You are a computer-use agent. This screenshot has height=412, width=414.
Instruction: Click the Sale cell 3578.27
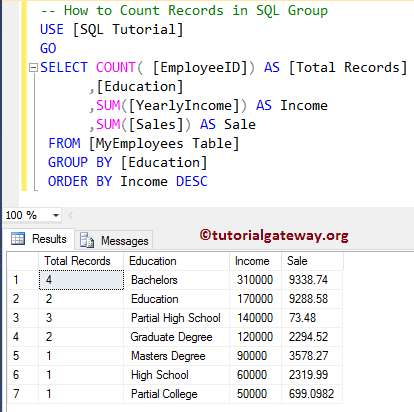tap(312, 356)
